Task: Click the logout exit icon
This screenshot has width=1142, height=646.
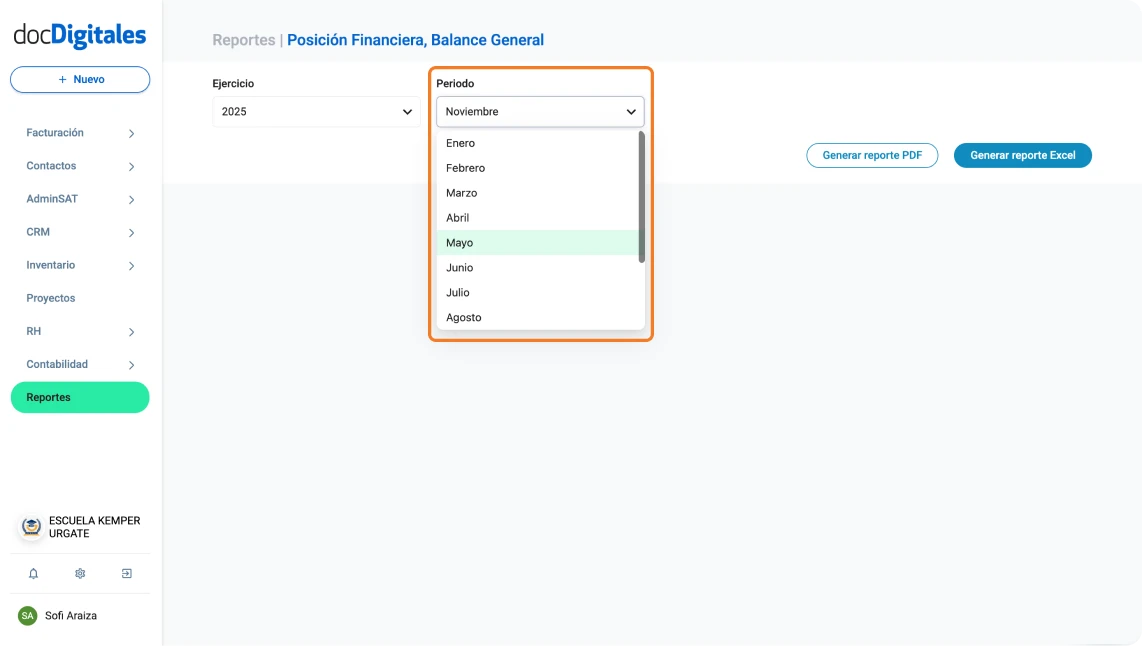Action: tap(127, 574)
